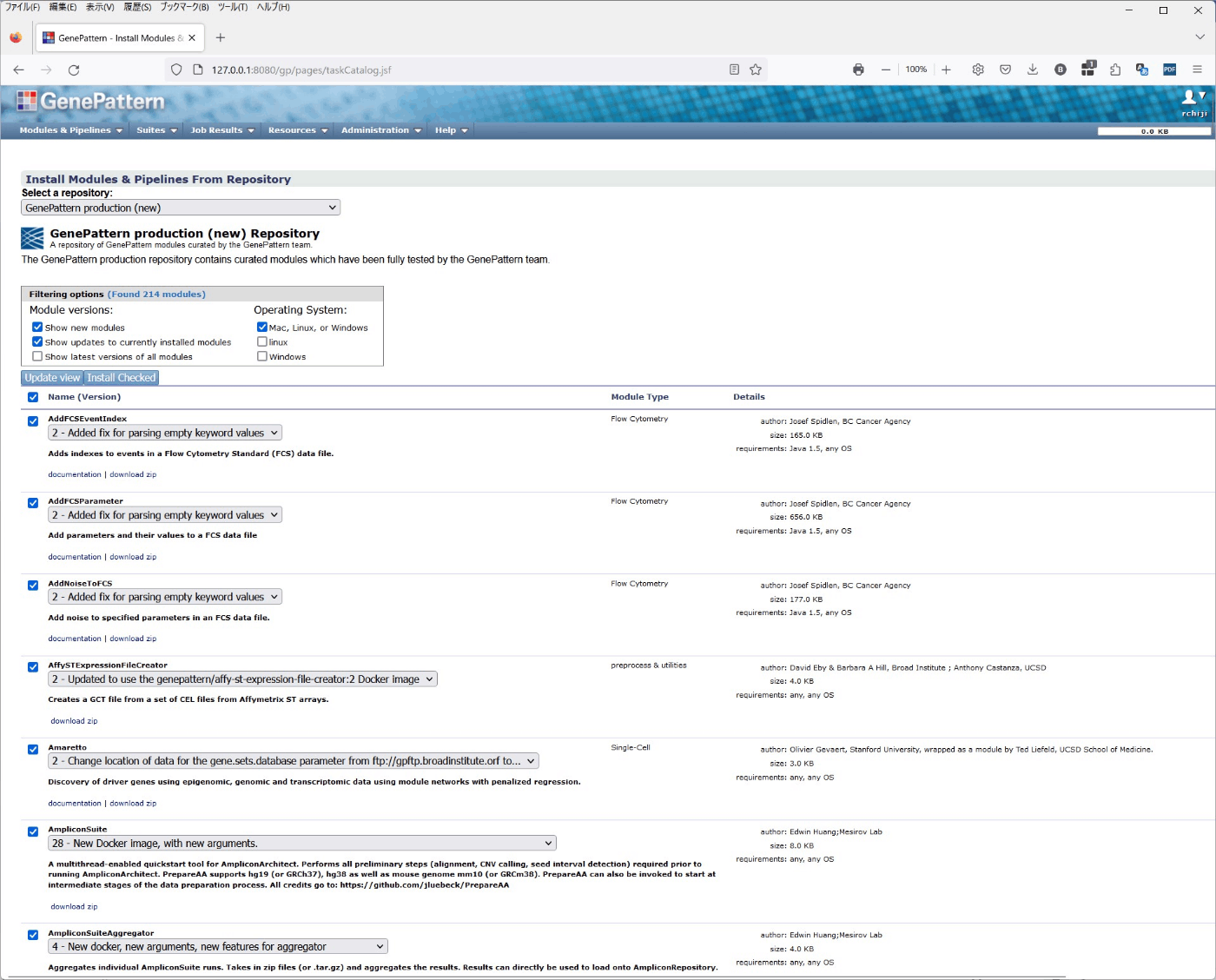The image size is (1216, 980).
Task: Click the forward navigation arrow
Action: pos(46,70)
